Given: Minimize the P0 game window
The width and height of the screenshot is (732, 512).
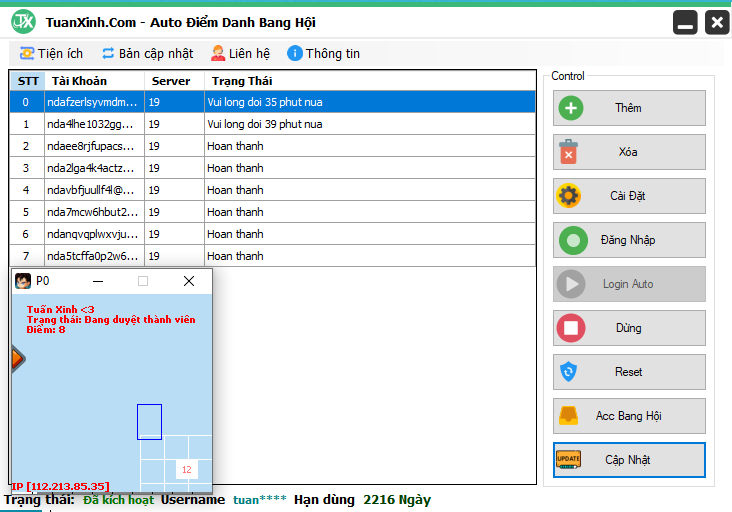Looking at the screenshot, I should click(98, 282).
